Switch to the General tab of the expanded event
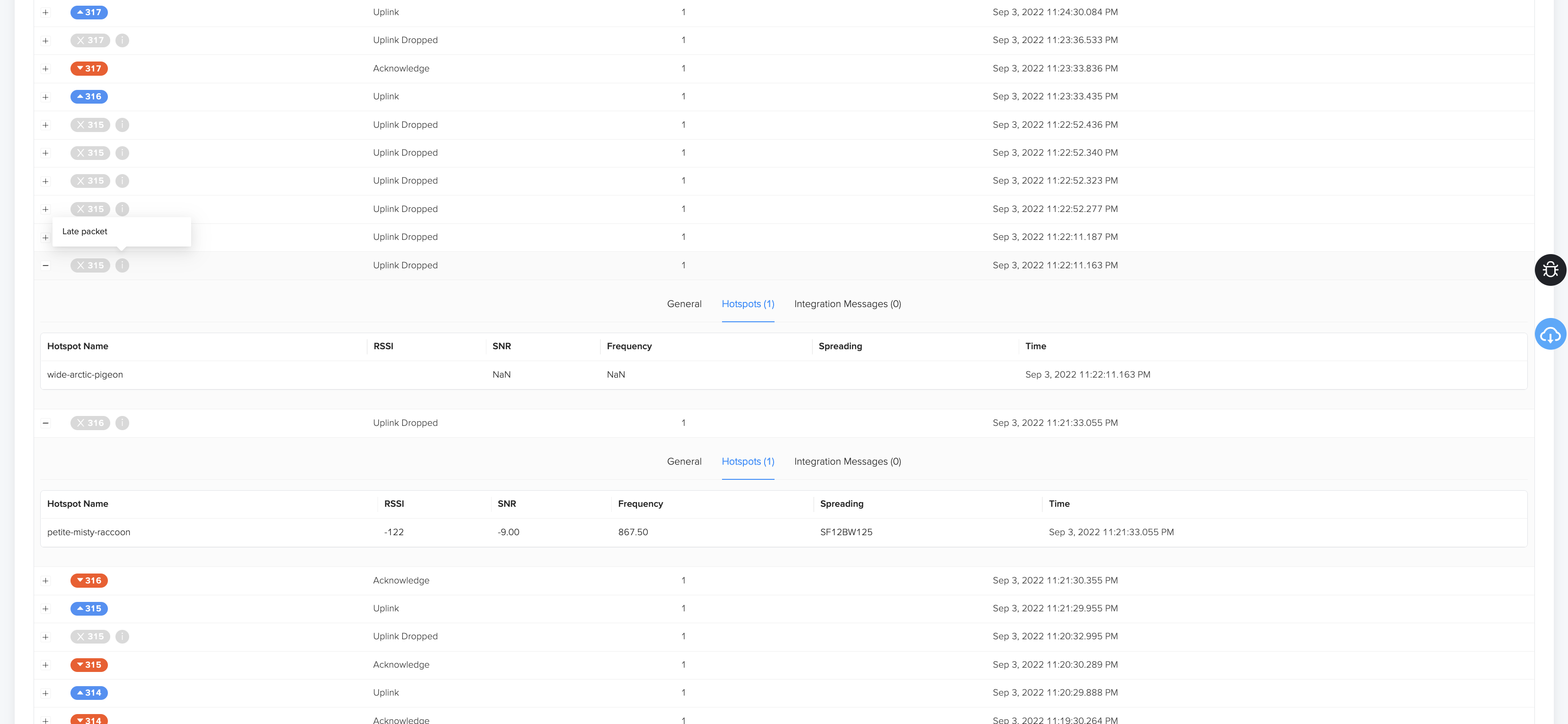The width and height of the screenshot is (1568, 724). (684, 304)
